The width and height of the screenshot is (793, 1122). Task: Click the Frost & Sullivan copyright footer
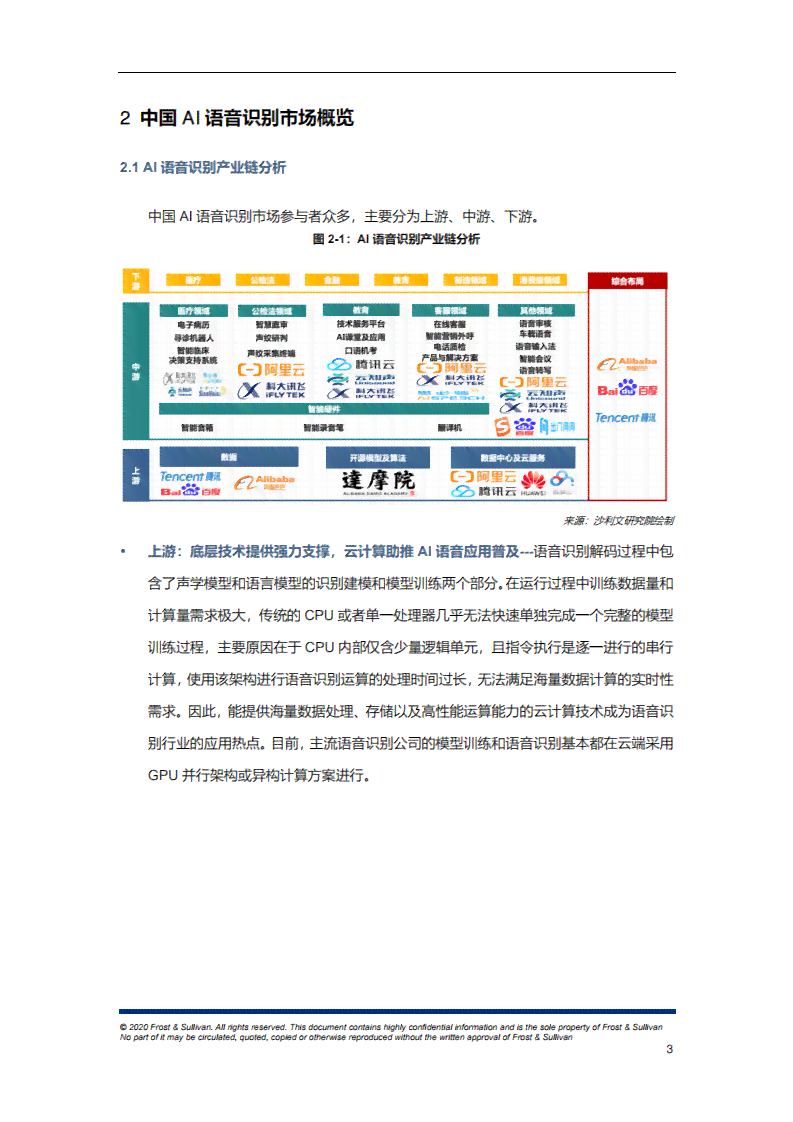pyautogui.click(x=391, y=1032)
